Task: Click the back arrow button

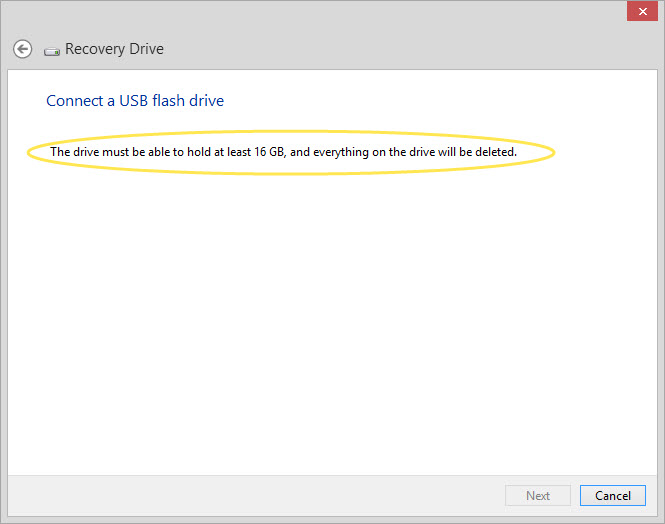Action: [22, 49]
